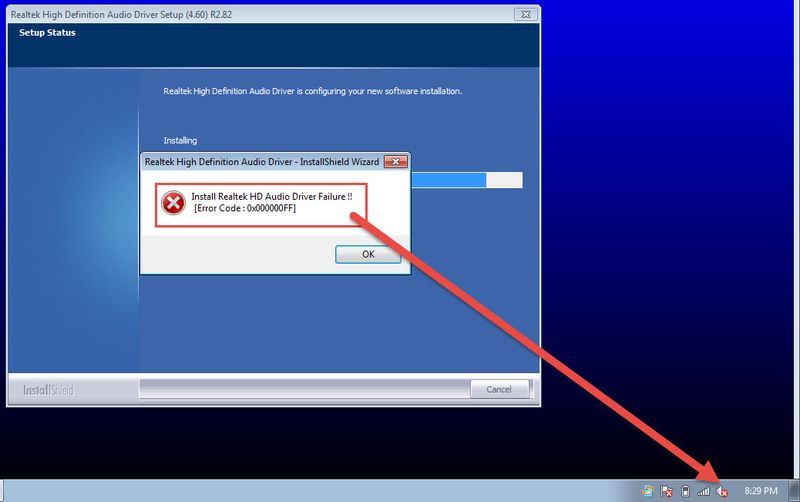Cancel the Realtek driver setup
This screenshot has width=800, height=502.
(x=498, y=389)
